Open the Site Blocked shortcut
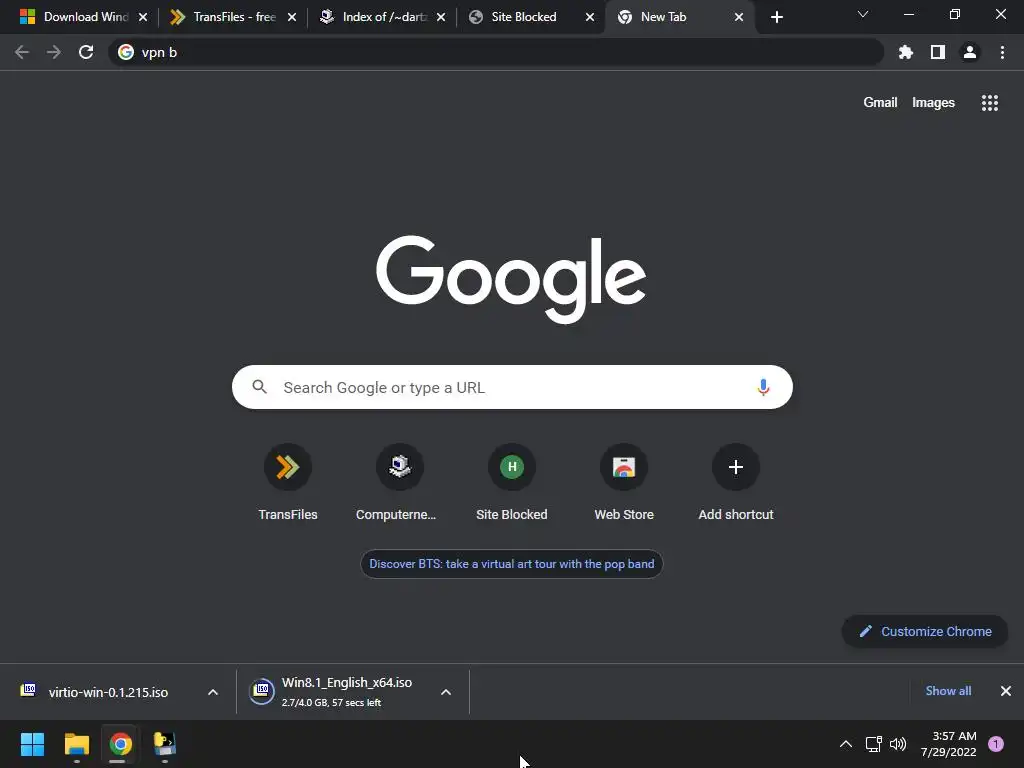This screenshot has height=768, width=1024. click(x=511, y=483)
